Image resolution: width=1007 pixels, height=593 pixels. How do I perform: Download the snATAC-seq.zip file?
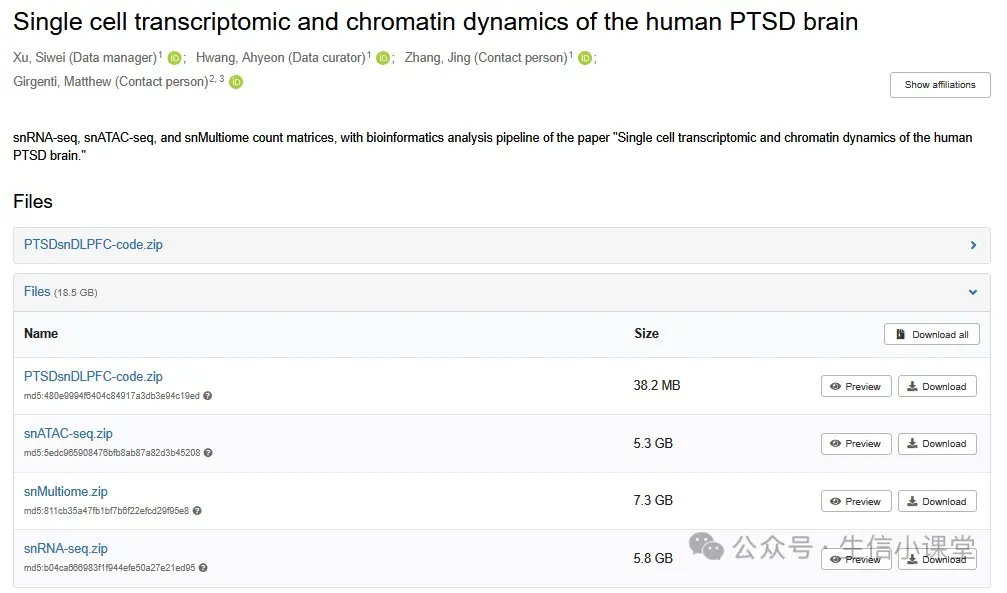(x=936, y=444)
